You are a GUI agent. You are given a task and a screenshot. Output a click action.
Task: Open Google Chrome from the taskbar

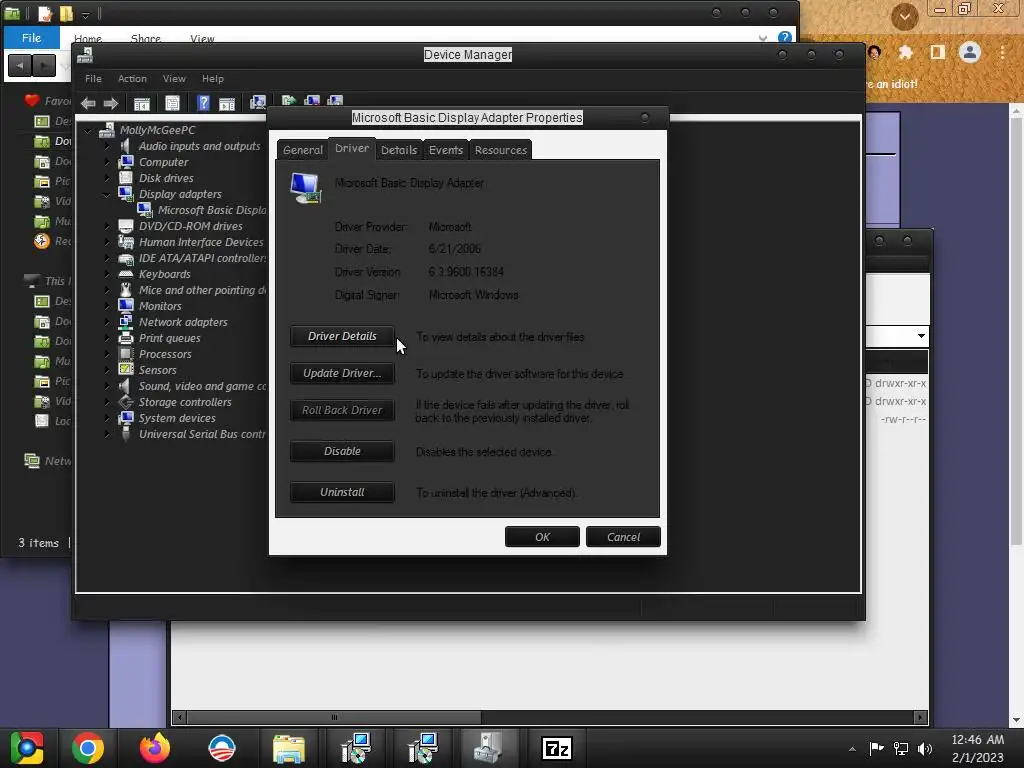pos(88,748)
